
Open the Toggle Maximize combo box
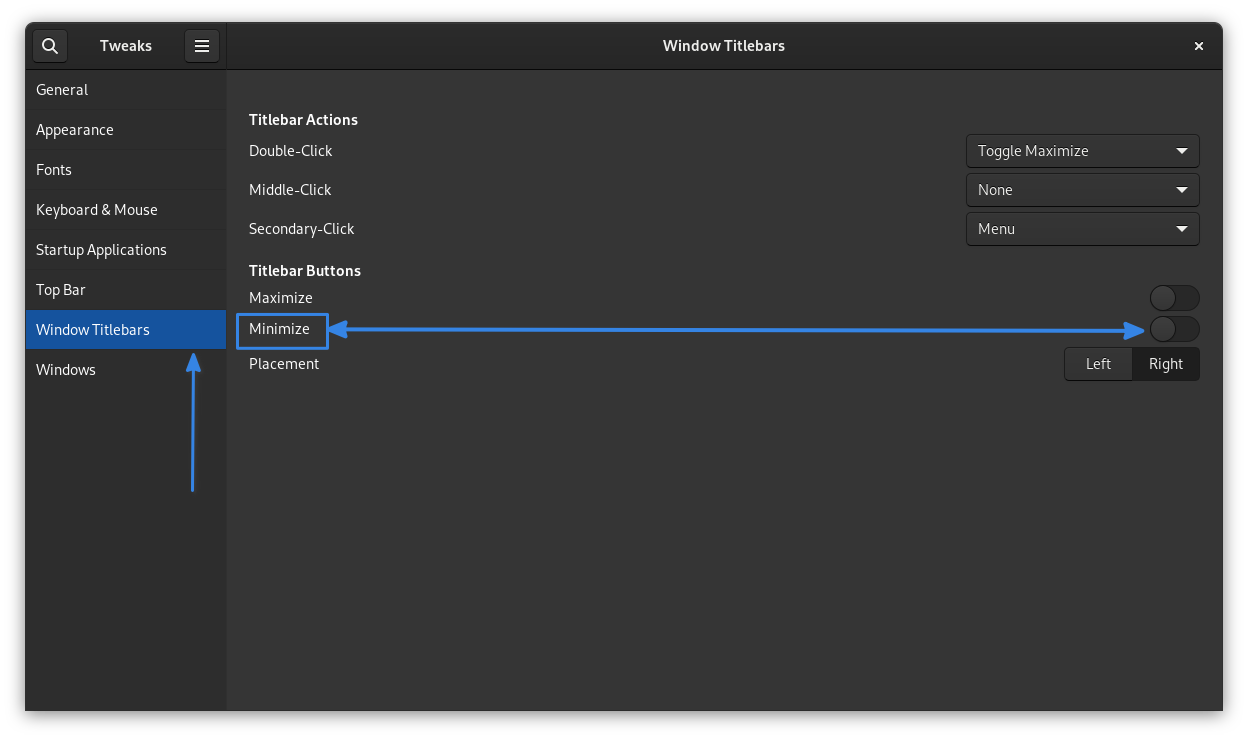(x=1083, y=151)
